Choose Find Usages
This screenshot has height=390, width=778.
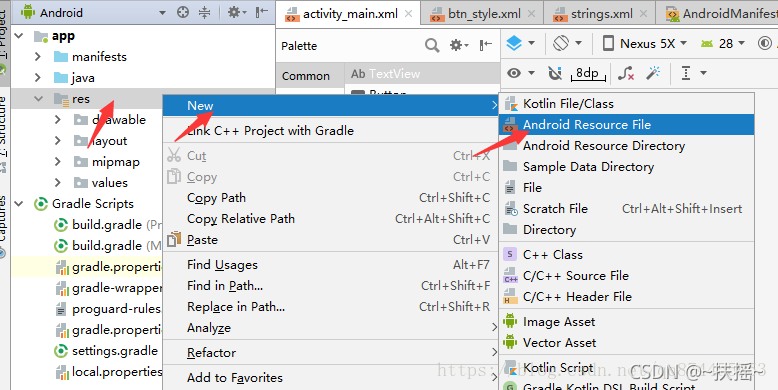pyautogui.click(x=330, y=264)
